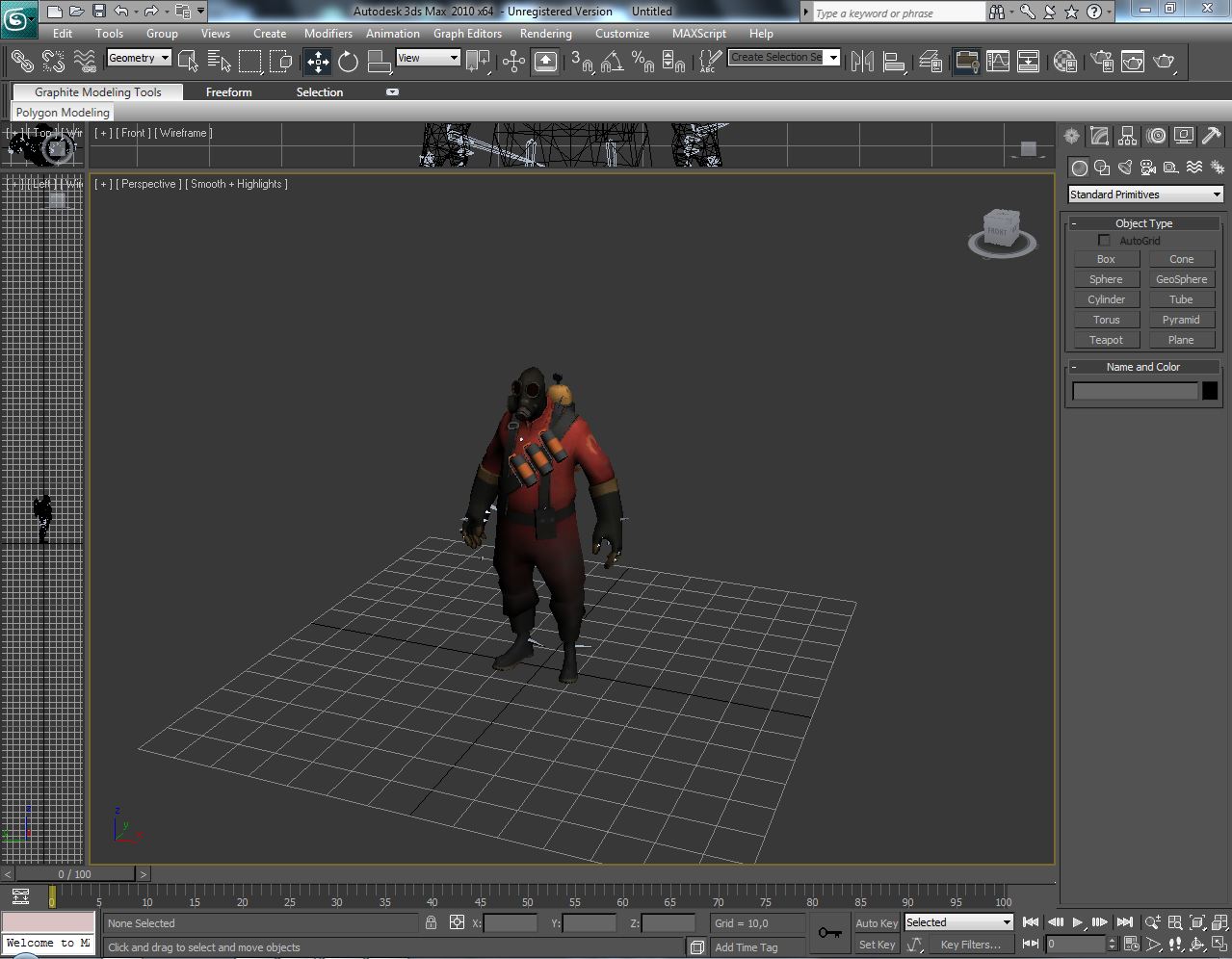Enable the AutoGrid checkbox
1232x959 pixels.
point(1105,241)
